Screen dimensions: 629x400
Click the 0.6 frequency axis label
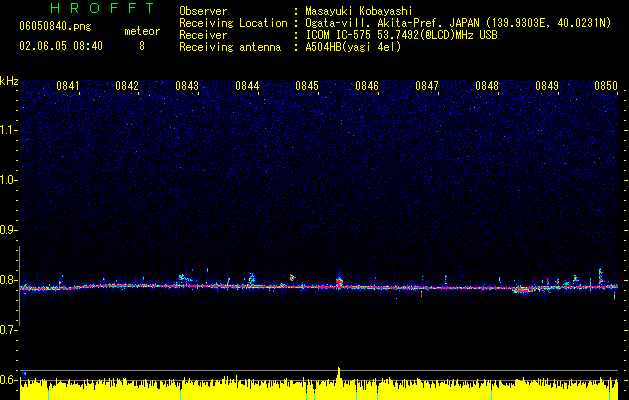tap(8, 380)
